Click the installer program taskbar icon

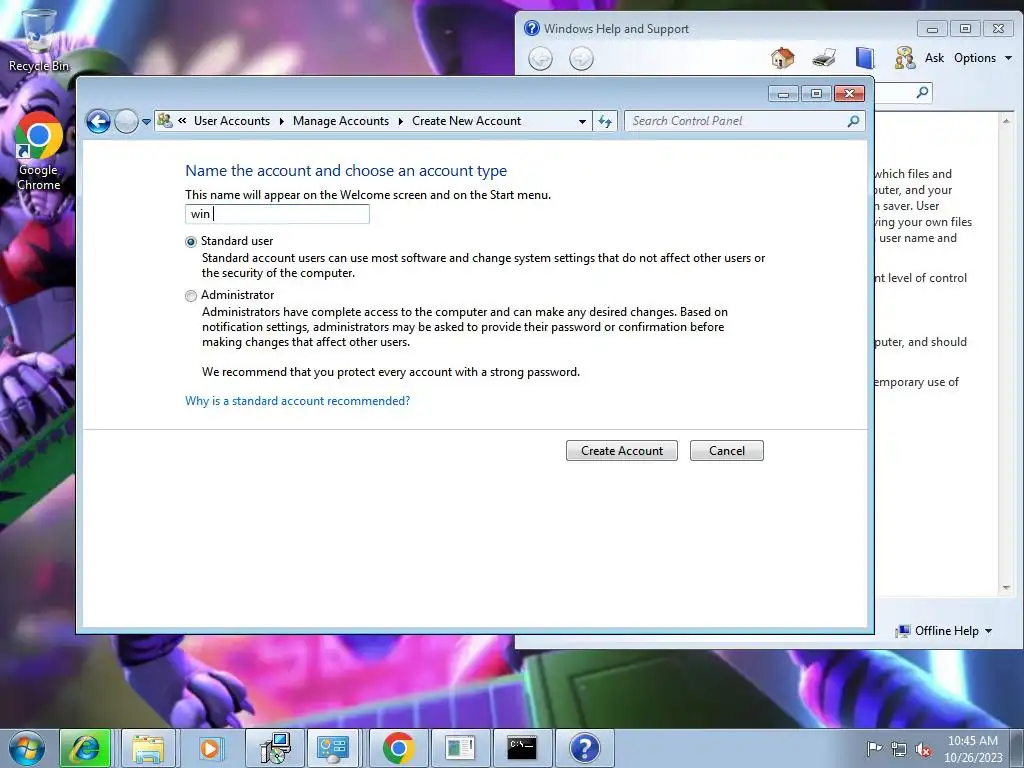point(274,748)
